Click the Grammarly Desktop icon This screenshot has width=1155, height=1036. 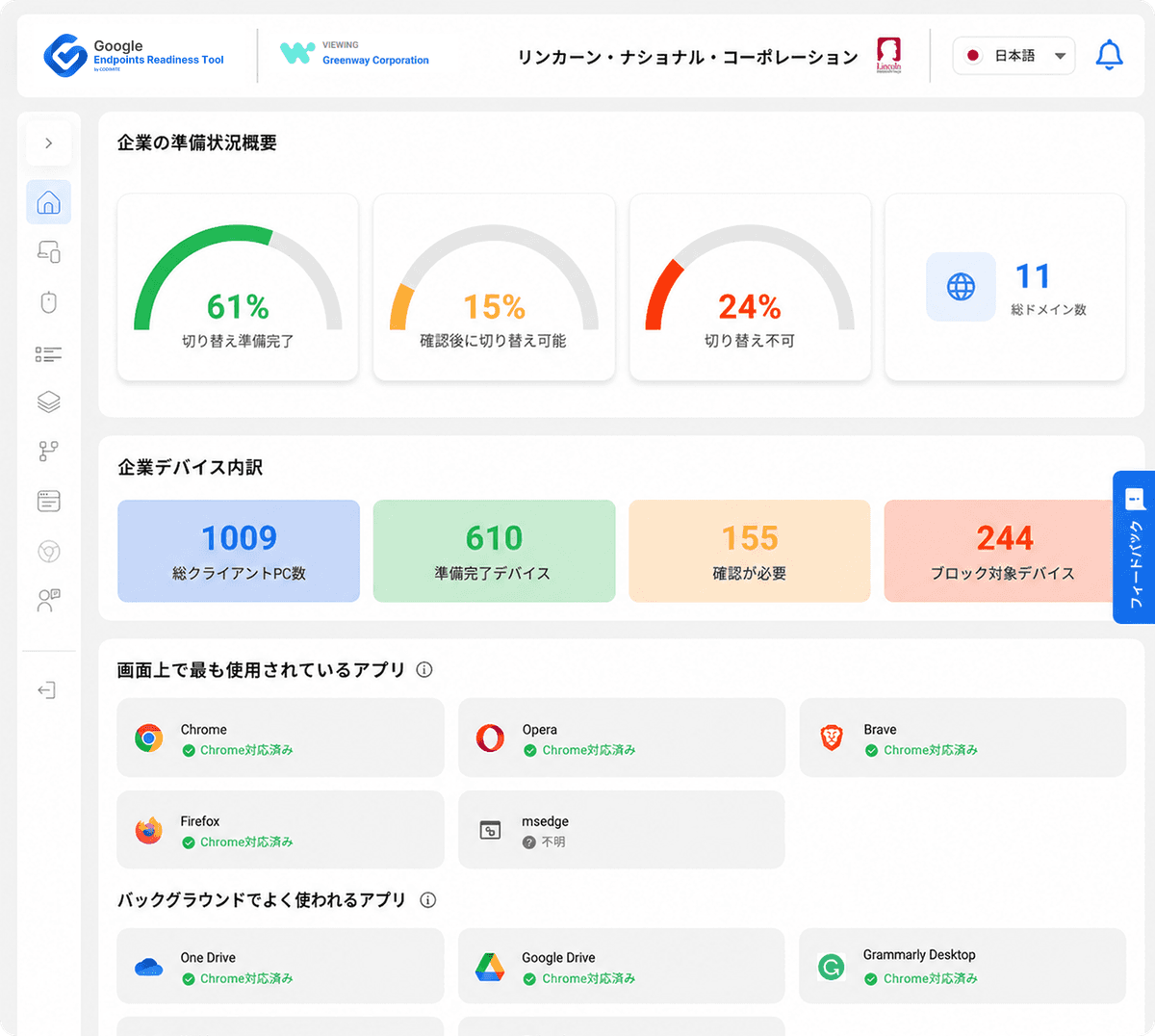832,967
